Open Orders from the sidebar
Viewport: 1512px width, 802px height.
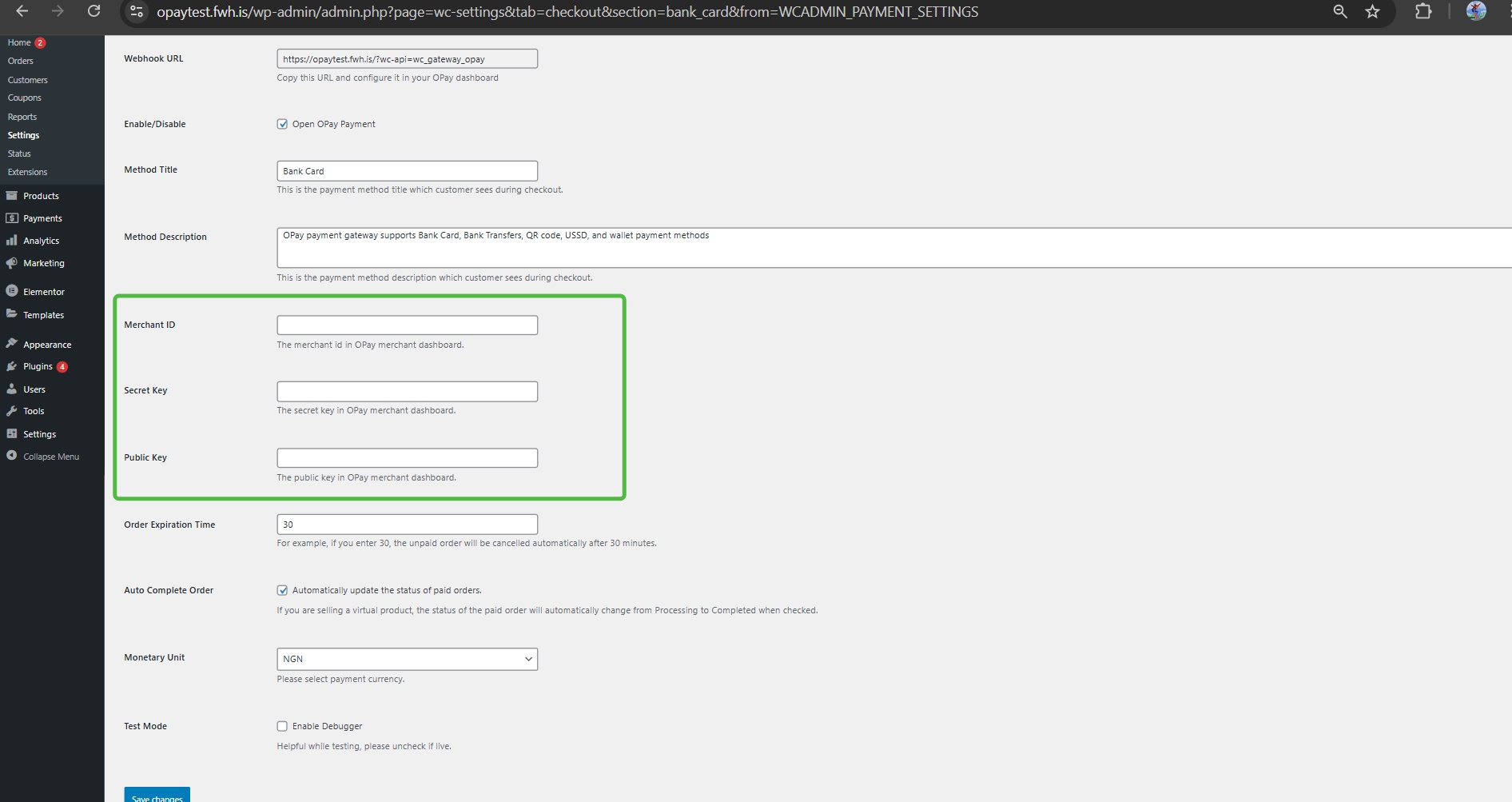point(20,60)
